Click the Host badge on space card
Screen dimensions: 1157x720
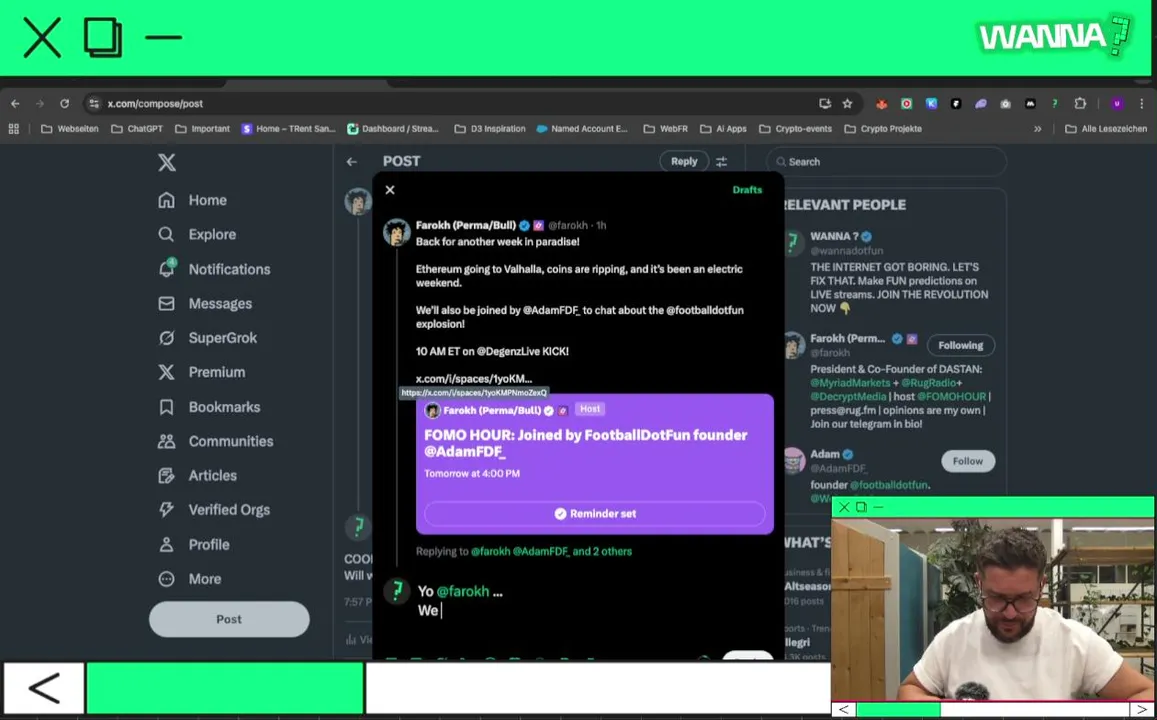coord(590,409)
